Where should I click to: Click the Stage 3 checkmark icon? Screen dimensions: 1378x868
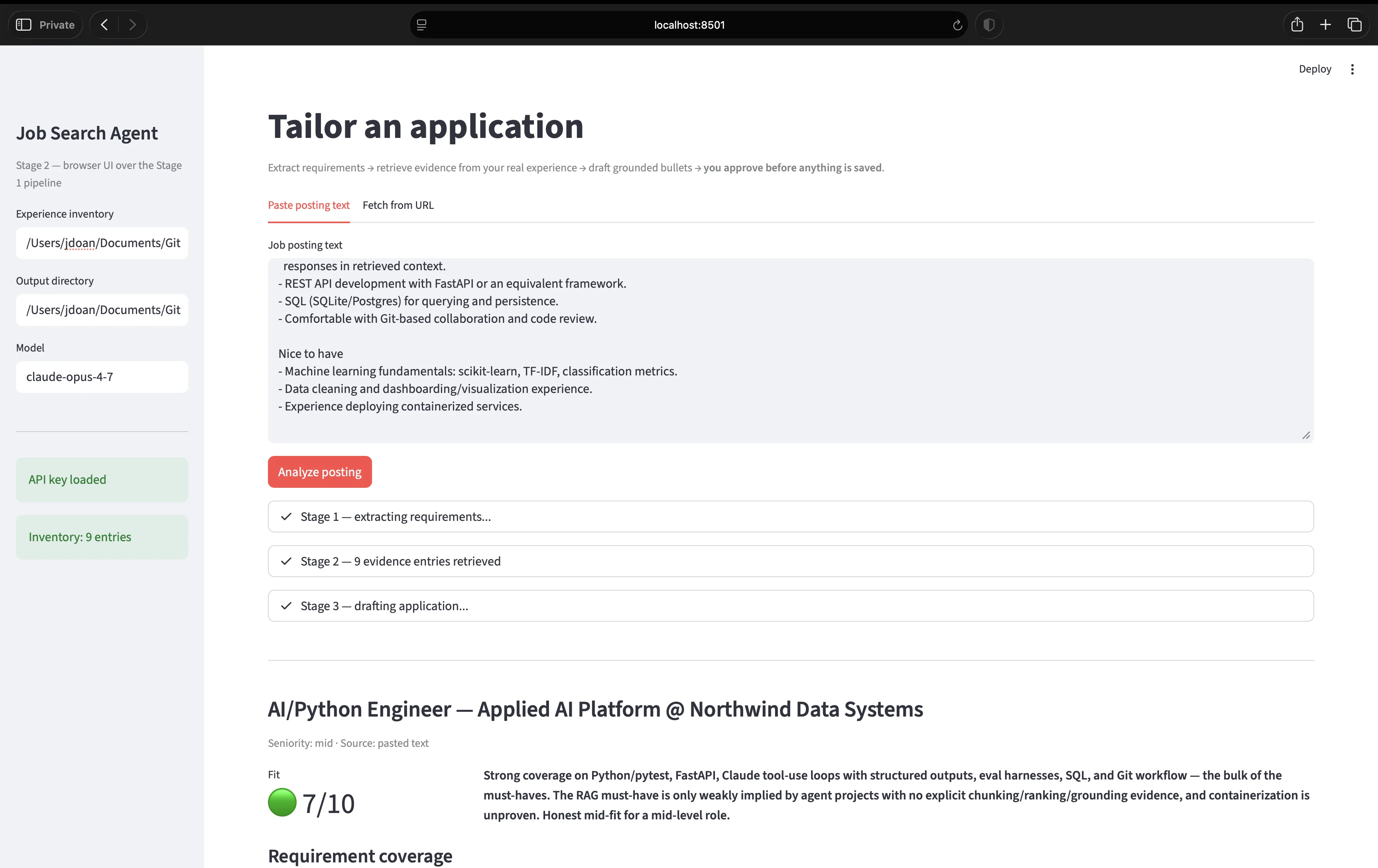click(286, 605)
